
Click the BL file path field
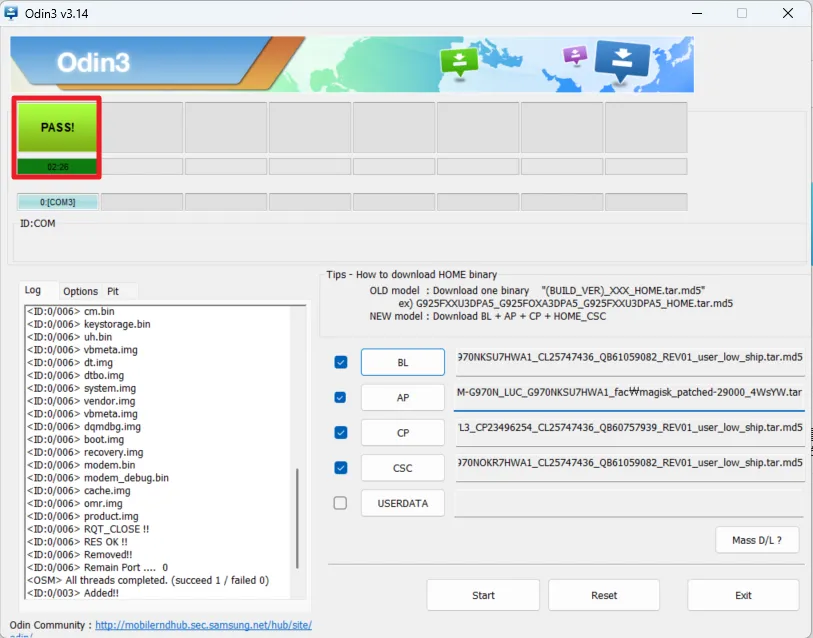click(629, 360)
